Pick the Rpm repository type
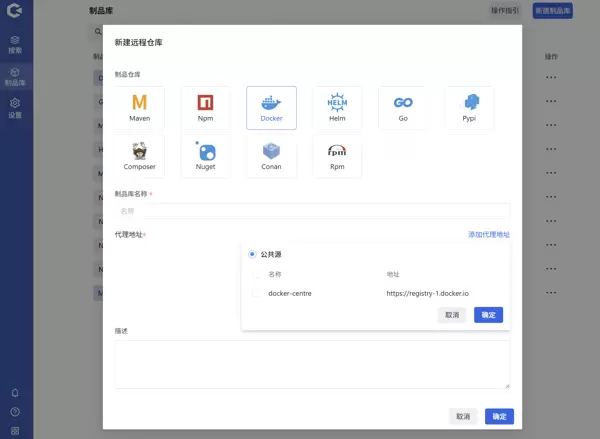The width and height of the screenshot is (600, 439). click(x=337, y=155)
